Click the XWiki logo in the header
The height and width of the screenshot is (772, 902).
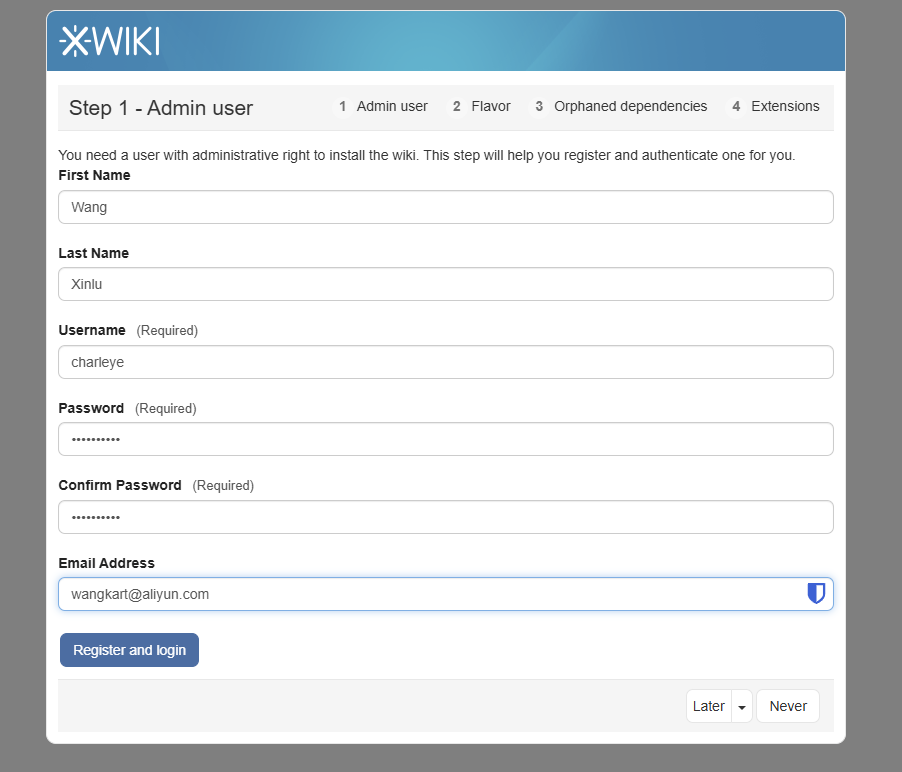coord(110,41)
